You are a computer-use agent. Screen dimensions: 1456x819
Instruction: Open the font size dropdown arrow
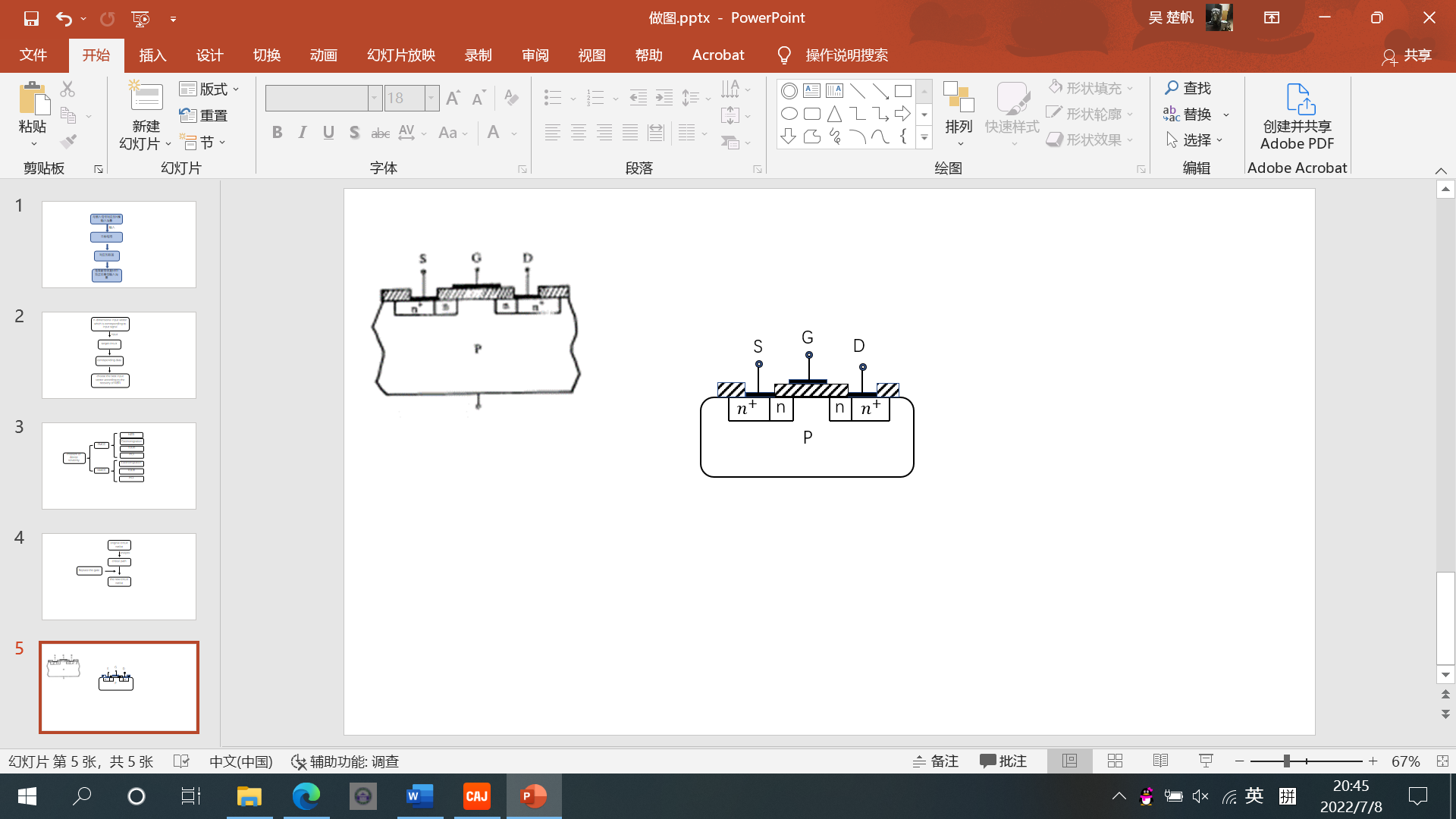(x=431, y=98)
